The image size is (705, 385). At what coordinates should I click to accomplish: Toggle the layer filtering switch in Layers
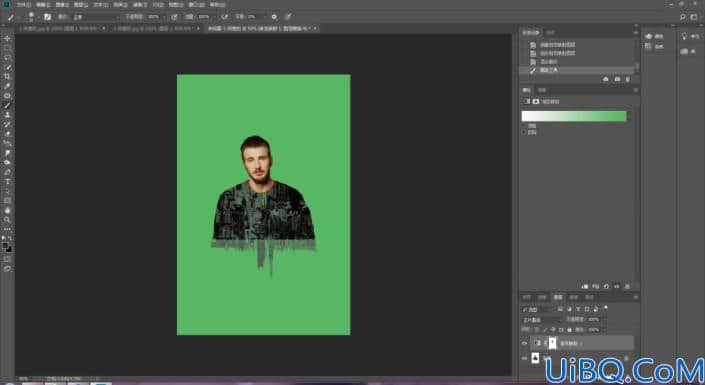[x=606, y=308]
